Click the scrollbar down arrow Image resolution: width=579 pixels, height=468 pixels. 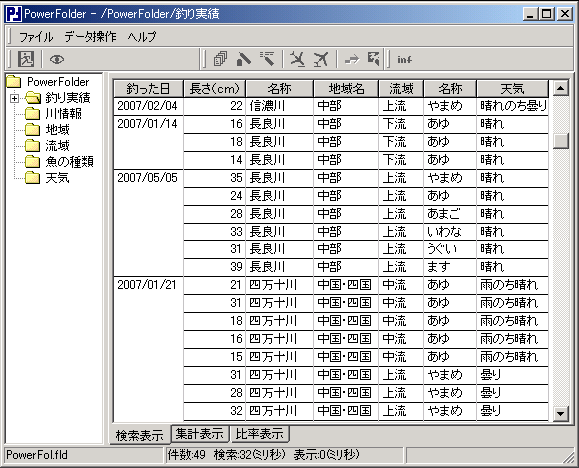pyautogui.click(x=561, y=413)
